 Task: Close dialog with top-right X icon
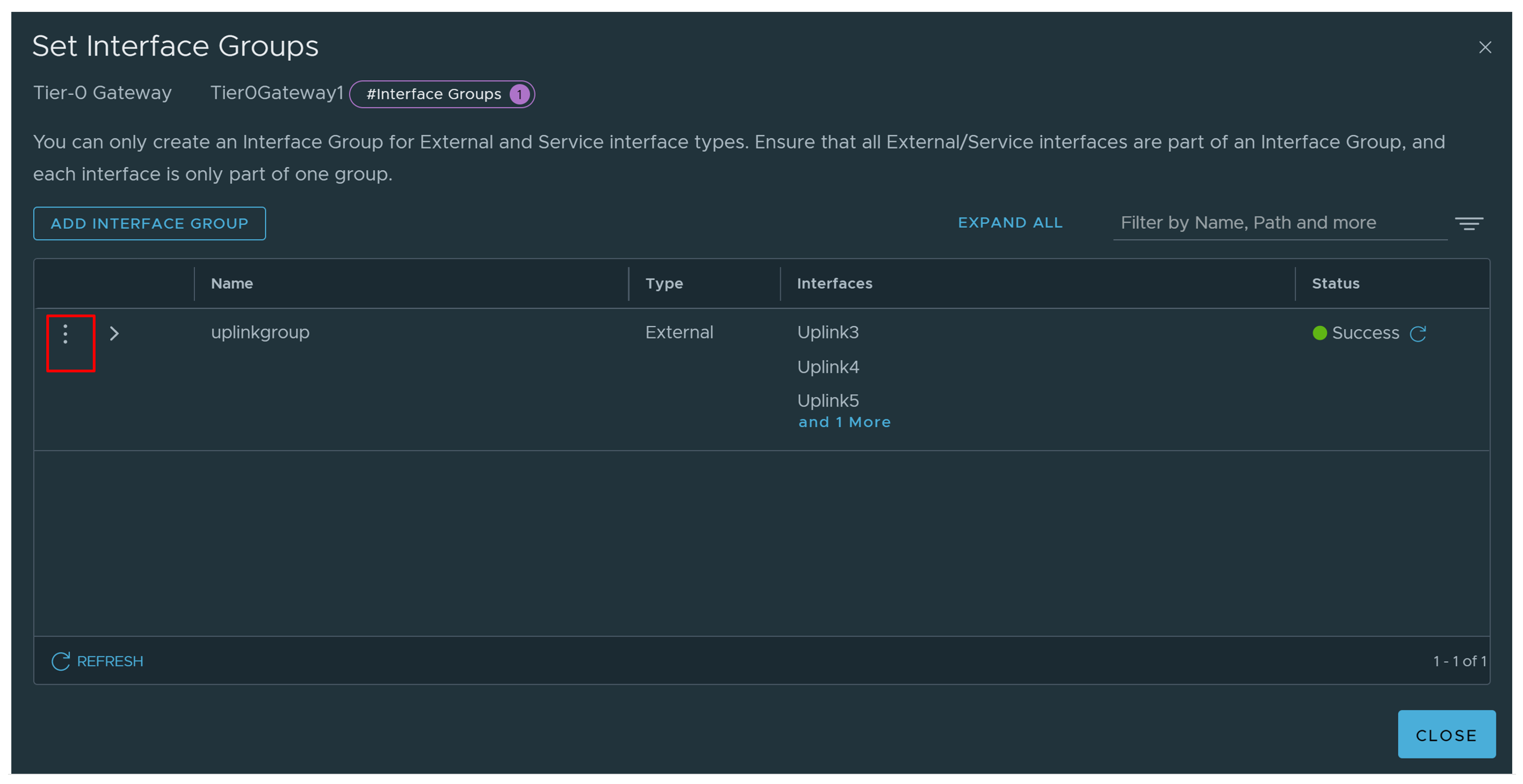[x=1484, y=47]
